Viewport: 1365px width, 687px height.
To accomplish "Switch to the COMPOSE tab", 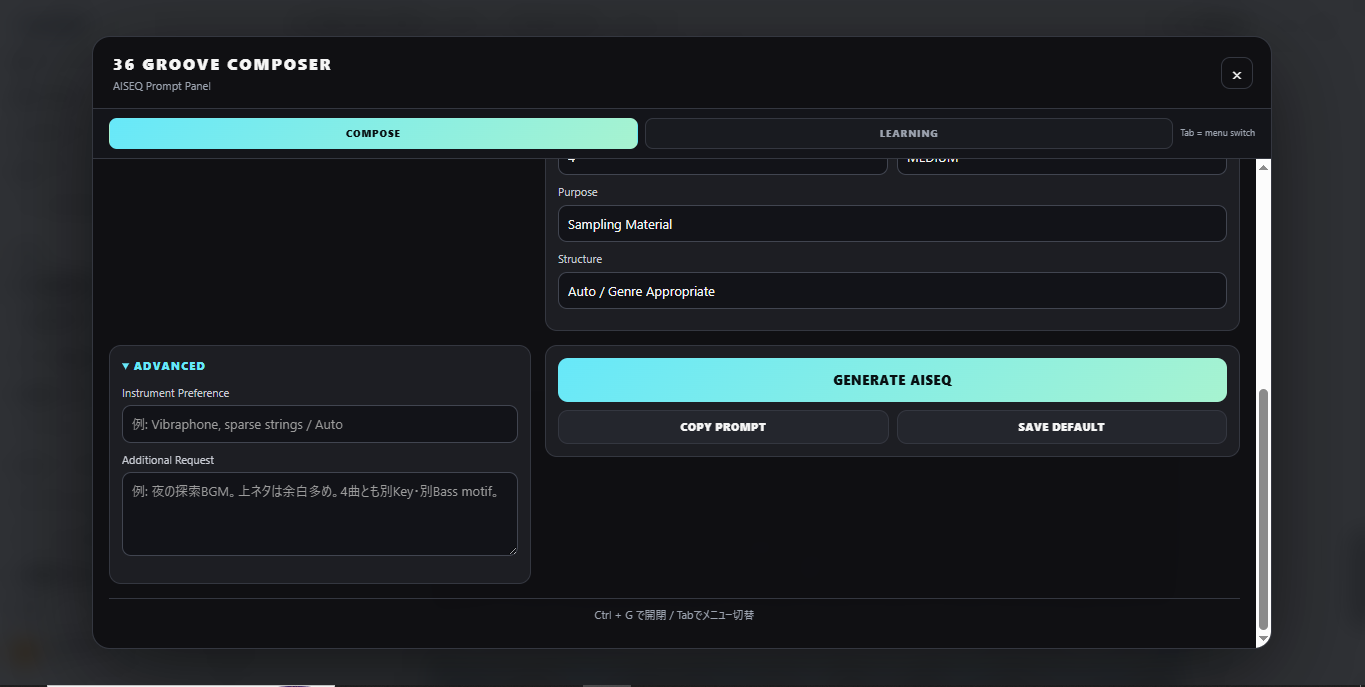I will tap(373, 133).
